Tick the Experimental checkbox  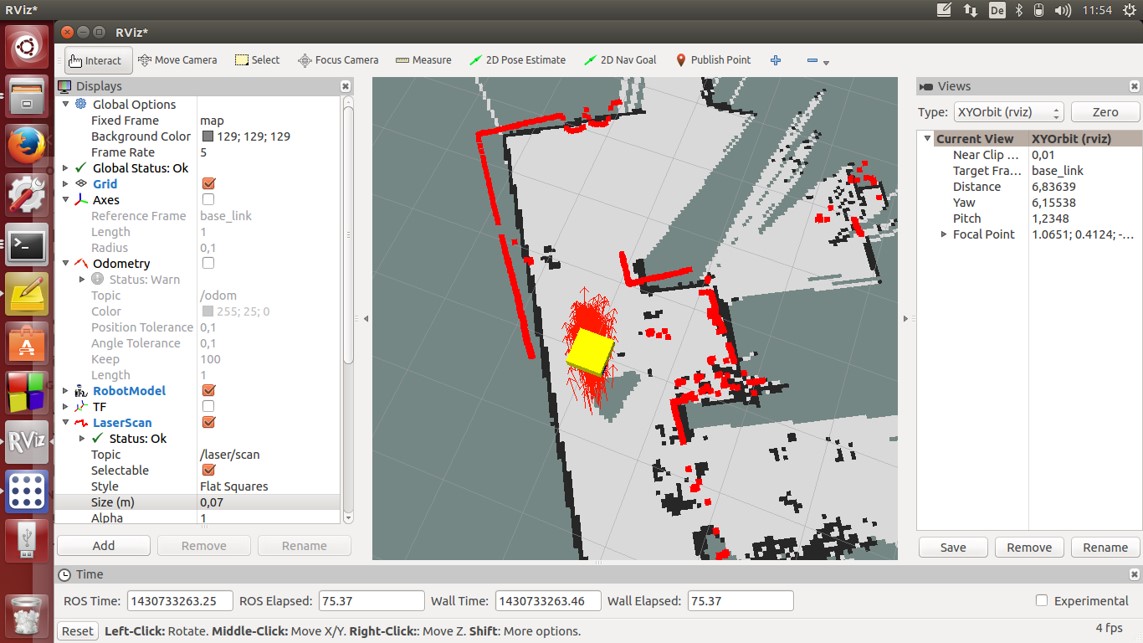[1041, 600]
